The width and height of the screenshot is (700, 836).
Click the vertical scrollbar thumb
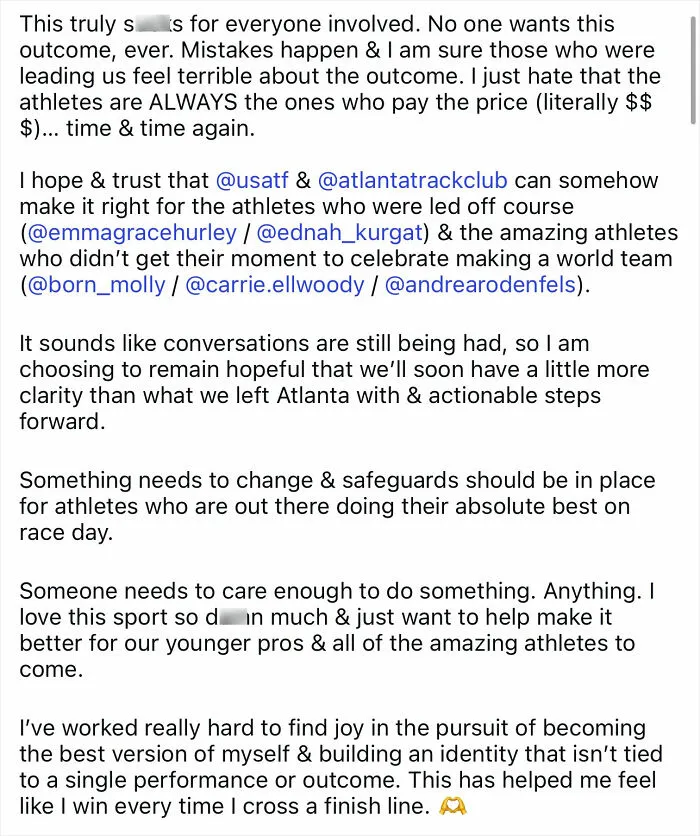(x=693, y=69)
